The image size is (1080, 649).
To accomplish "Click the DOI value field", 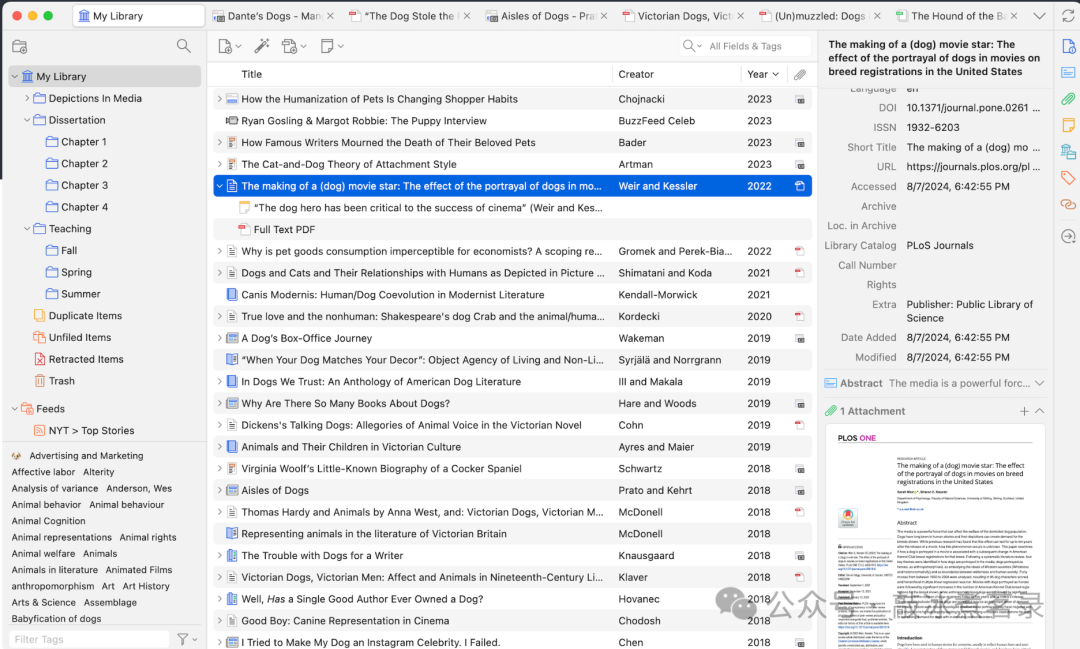I will click(973, 107).
